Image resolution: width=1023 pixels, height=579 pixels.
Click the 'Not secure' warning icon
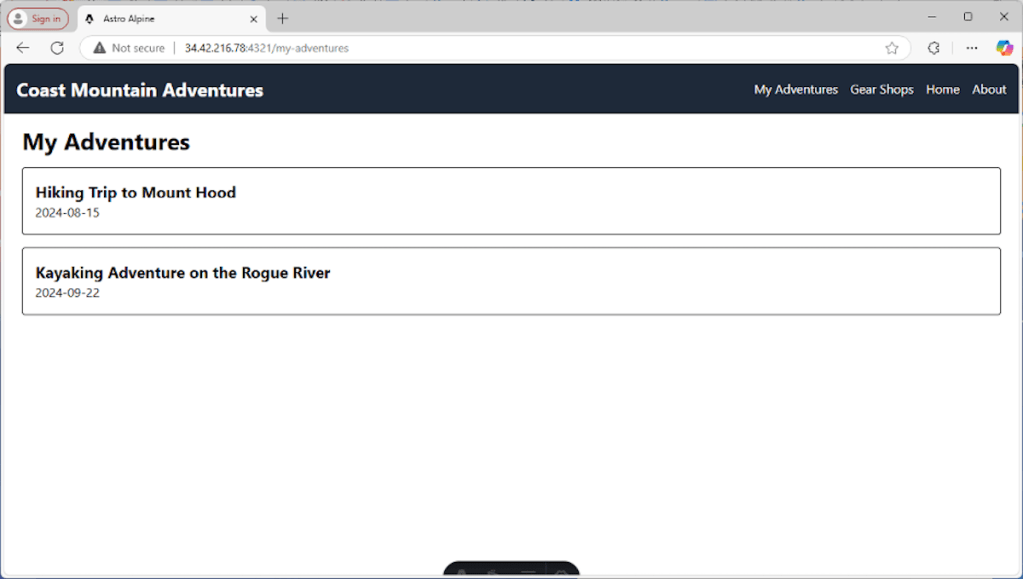click(99, 47)
